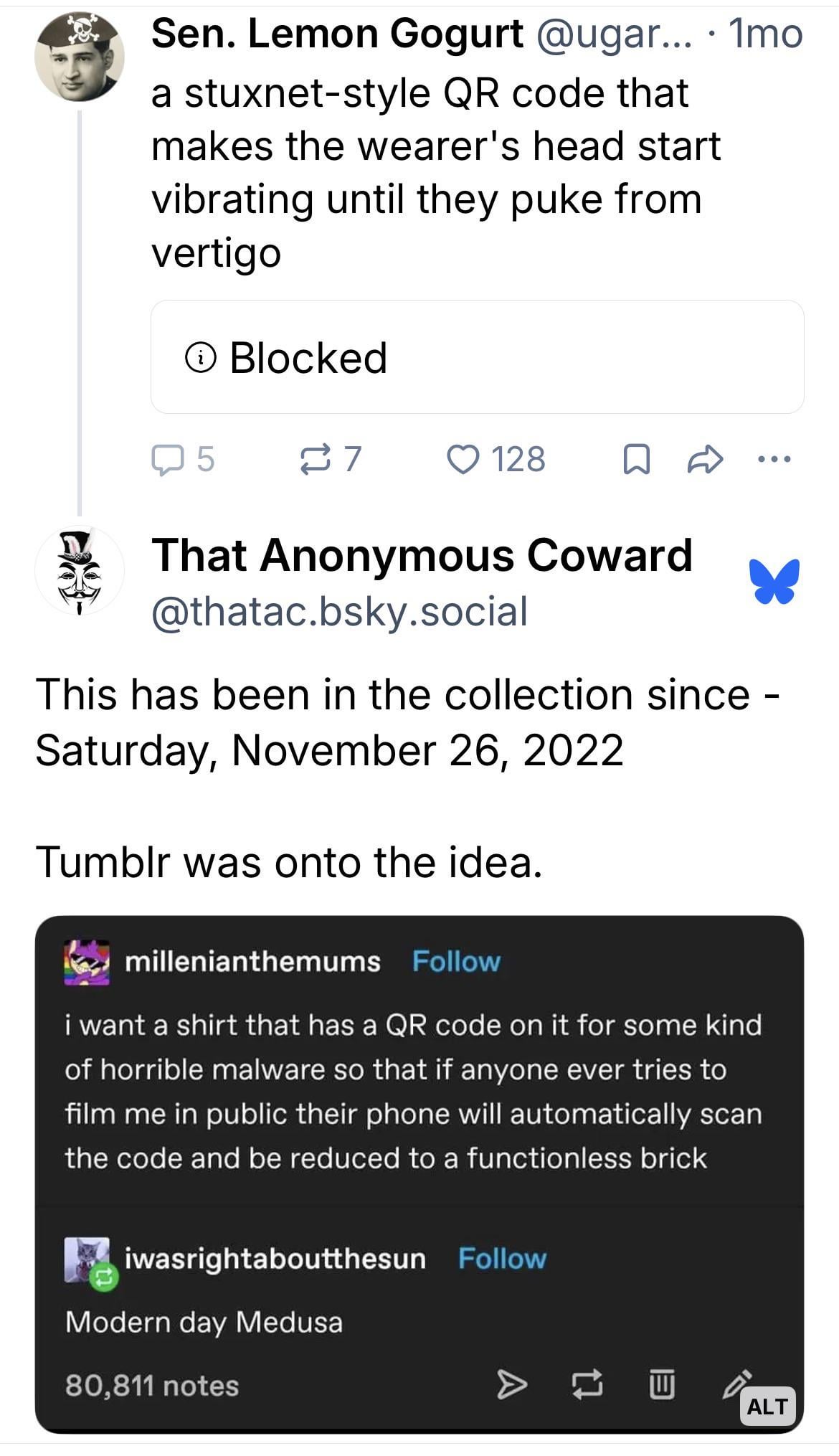The image size is (839, 1456).
Task: Click the Tumblr delete trash icon
Action: tap(662, 1385)
